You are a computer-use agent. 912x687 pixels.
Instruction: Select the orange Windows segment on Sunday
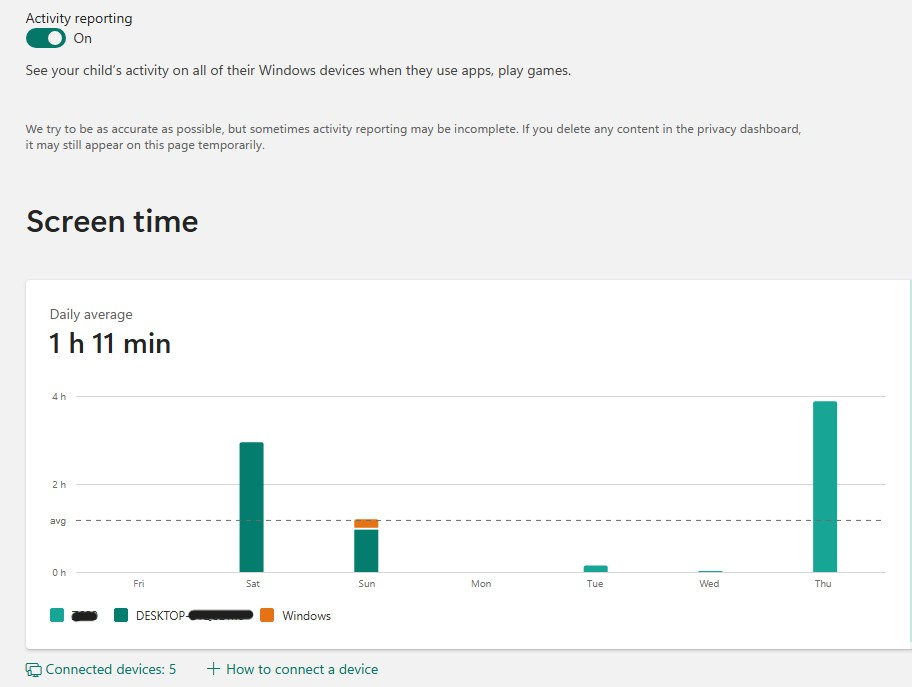point(366,524)
